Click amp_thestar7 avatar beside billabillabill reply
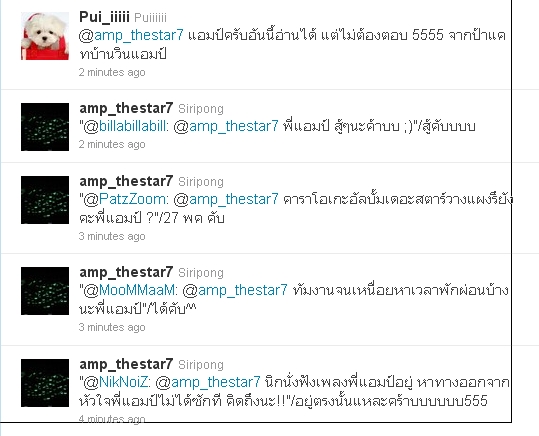539x436 pixels. [45, 127]
